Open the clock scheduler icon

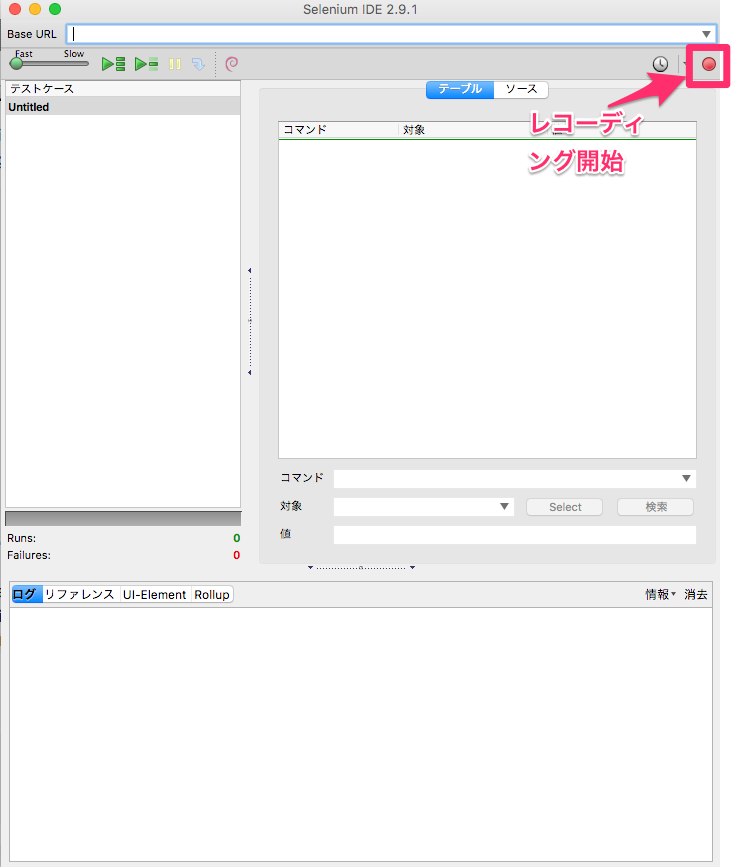tap(660, 64)
